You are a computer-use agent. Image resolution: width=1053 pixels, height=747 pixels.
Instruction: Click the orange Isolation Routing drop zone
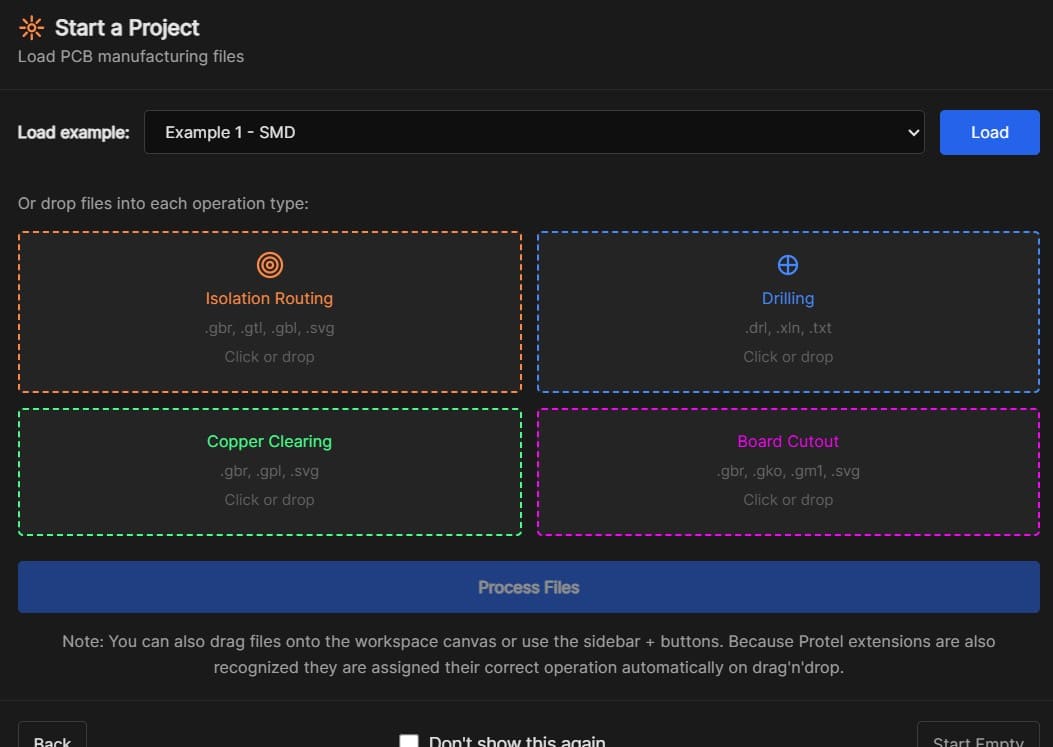[x=269, y=311]
